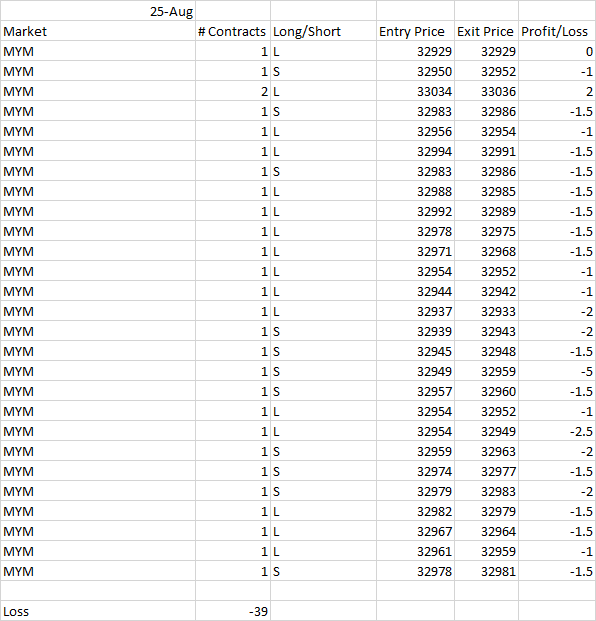Click the Entry Price header cell
The width and height of the screenshot is (596, 621).
415,31
